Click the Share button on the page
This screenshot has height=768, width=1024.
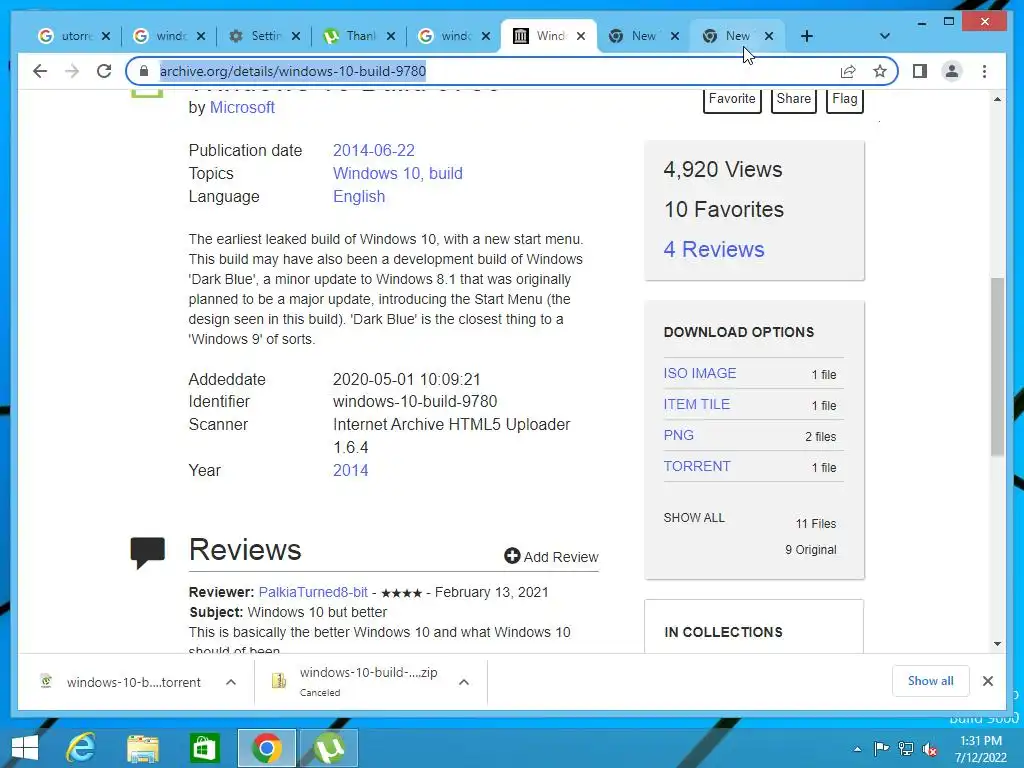pos(793,99)
